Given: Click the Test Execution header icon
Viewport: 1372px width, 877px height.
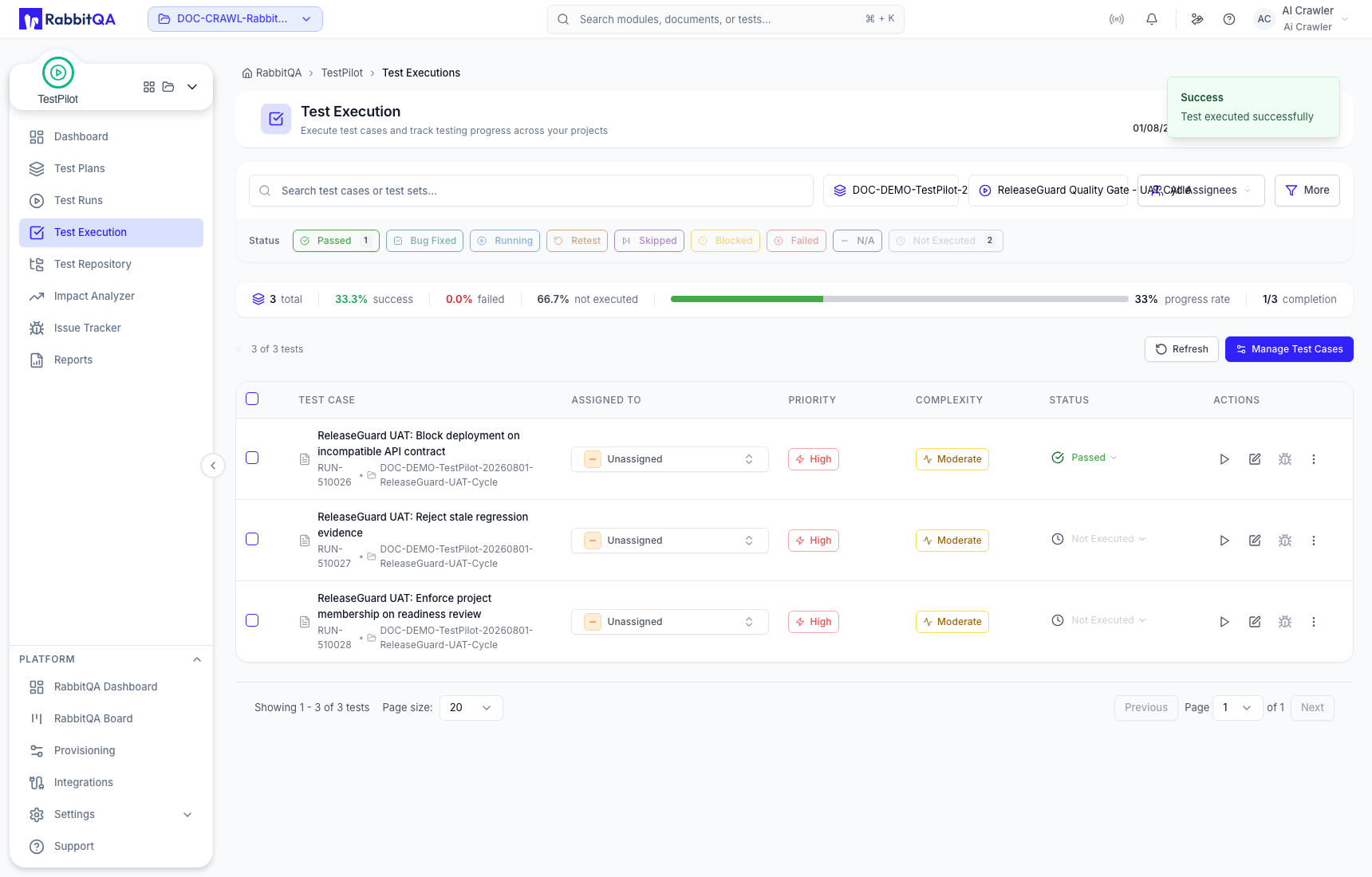Looking at the screenshot, I should click(x=276, y=119).
